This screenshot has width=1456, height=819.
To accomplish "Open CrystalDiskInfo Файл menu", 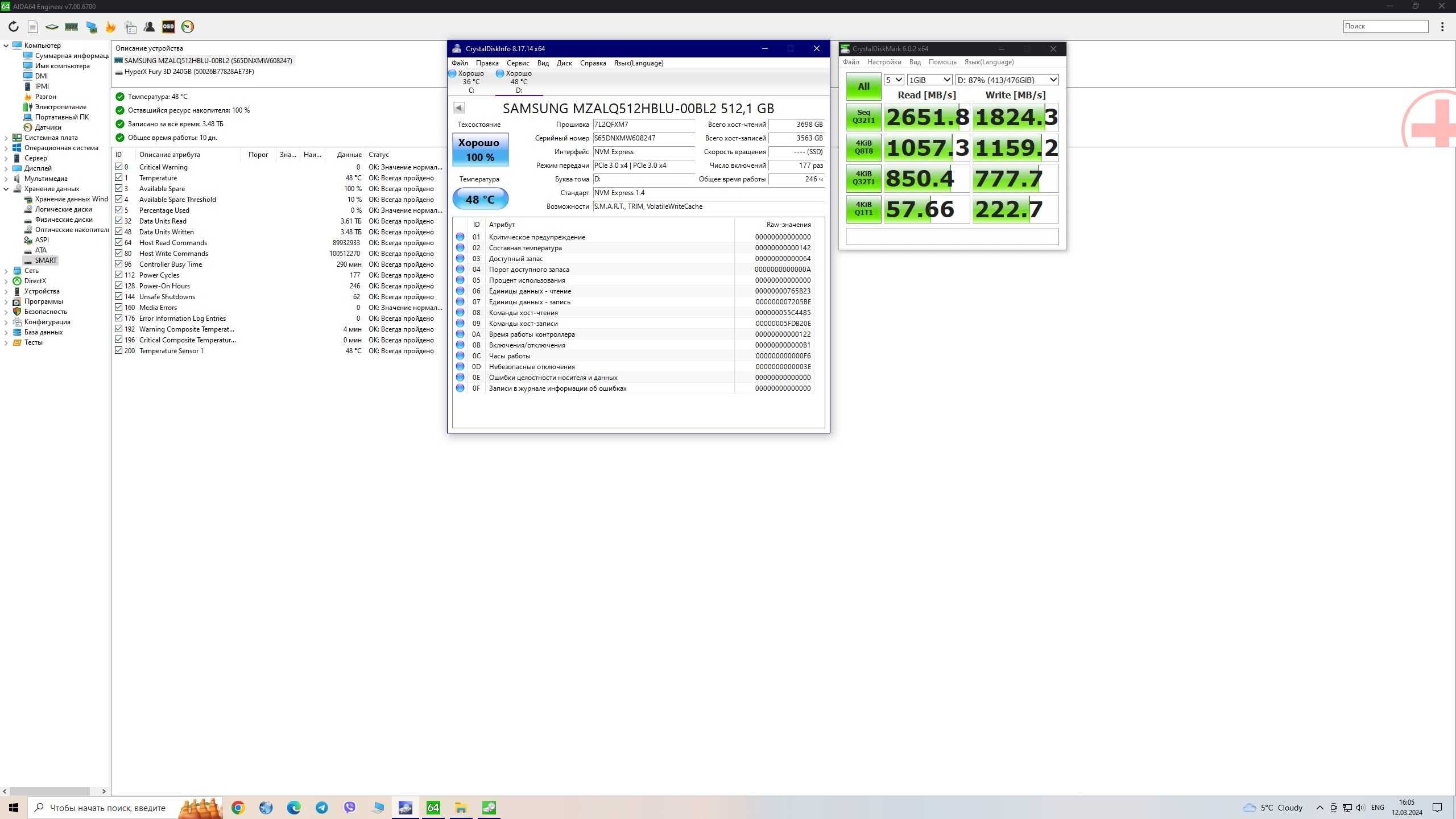I will [460, 63].
